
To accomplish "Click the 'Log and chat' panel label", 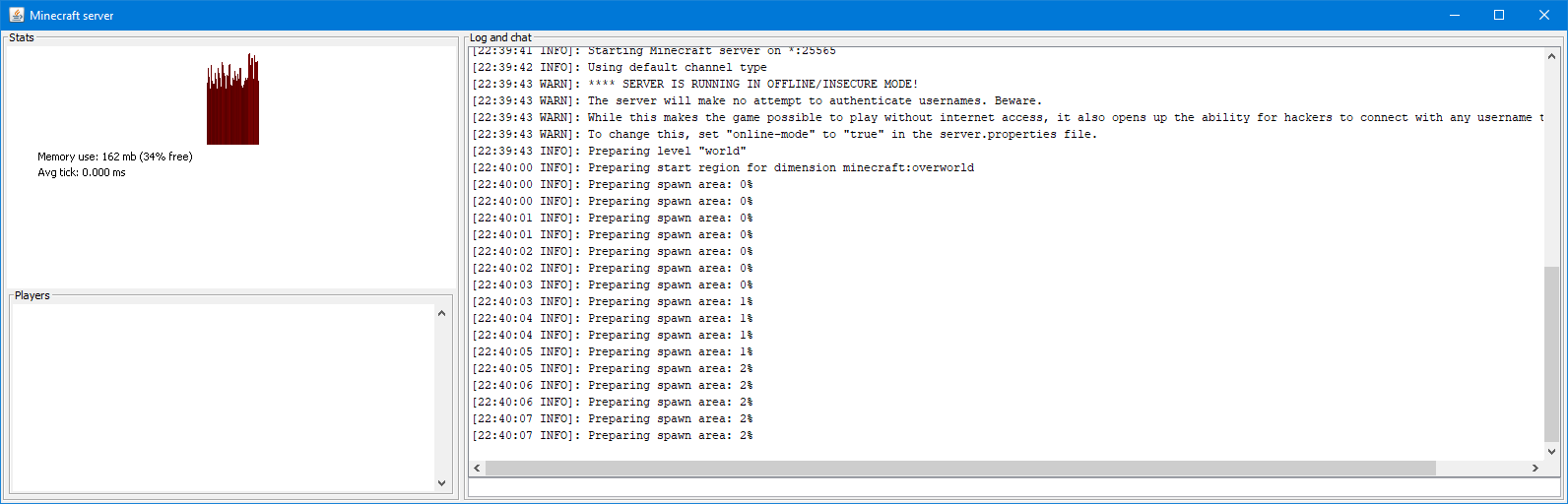I will tap(500, 37).
